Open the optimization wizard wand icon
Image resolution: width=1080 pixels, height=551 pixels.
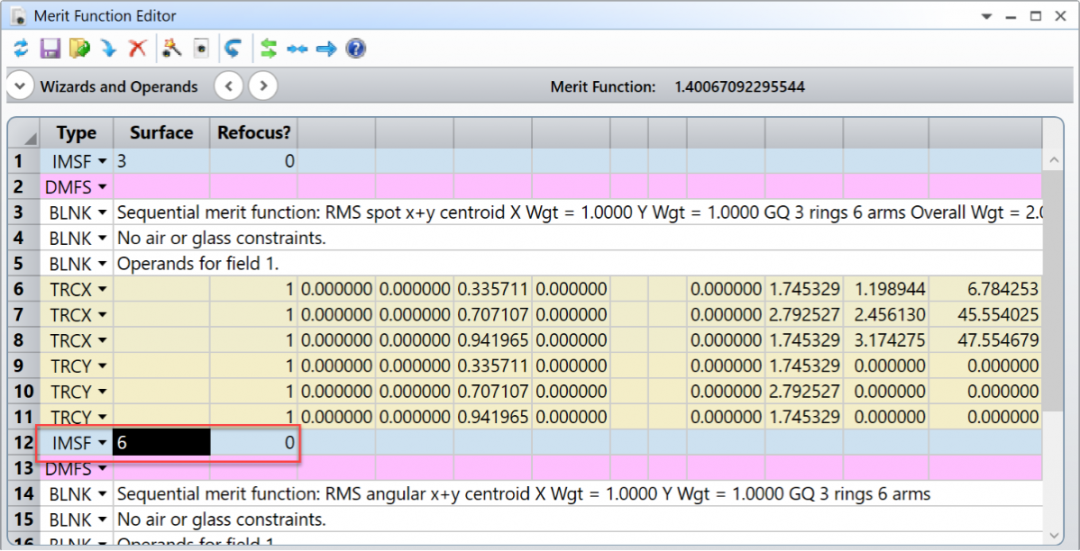(171, 48)
